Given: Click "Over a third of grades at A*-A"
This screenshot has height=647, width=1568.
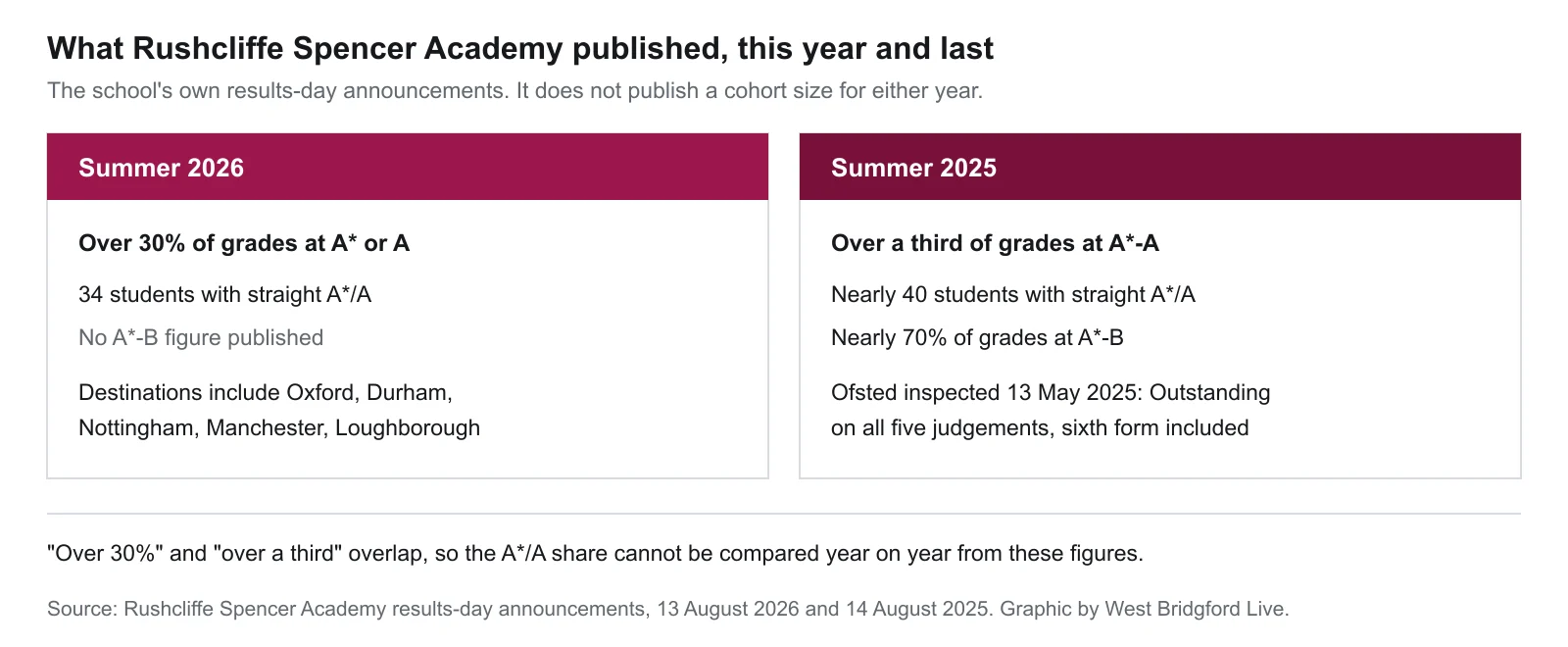Looking at the screenshot, I should click(x=995, y=243).
